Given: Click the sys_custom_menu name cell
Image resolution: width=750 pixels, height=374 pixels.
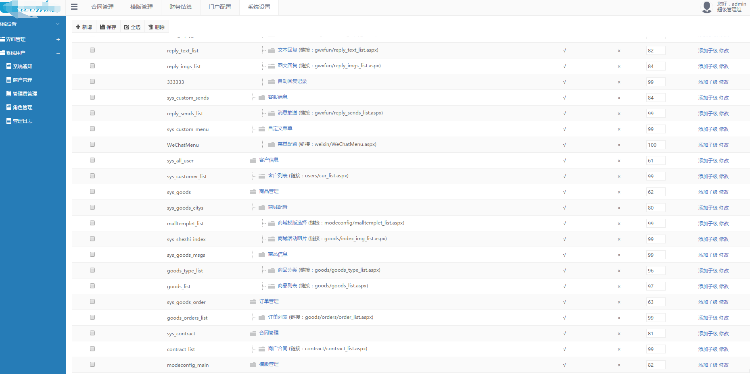Looking at the screenshot, I should (x=187, y=129).
